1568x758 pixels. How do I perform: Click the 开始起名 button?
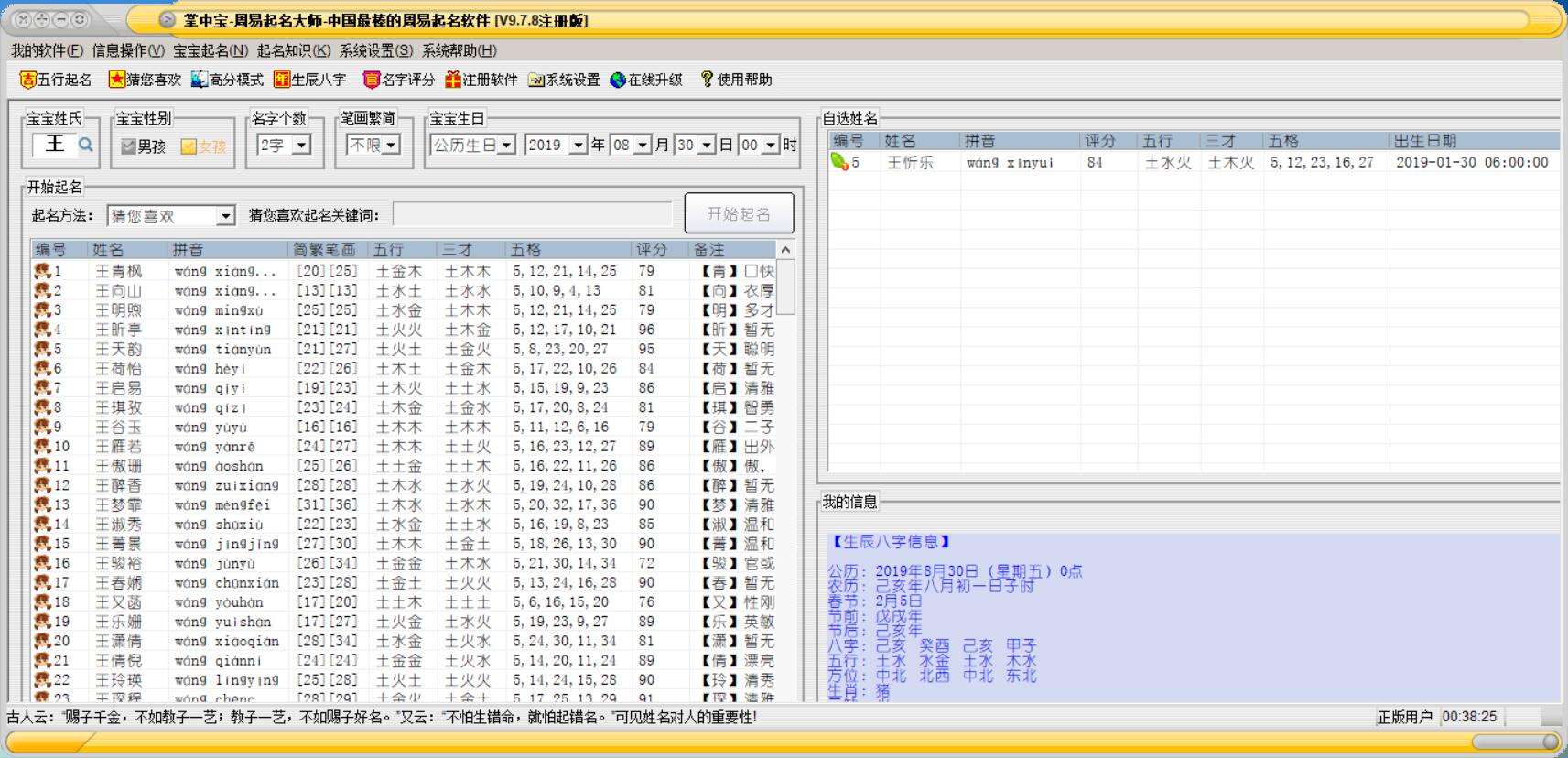pos(739,213)
